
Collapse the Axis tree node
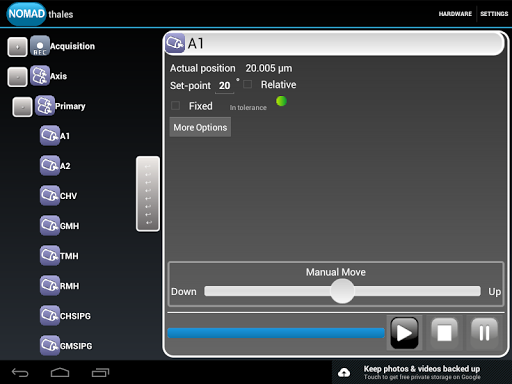[x=17, y=77]
